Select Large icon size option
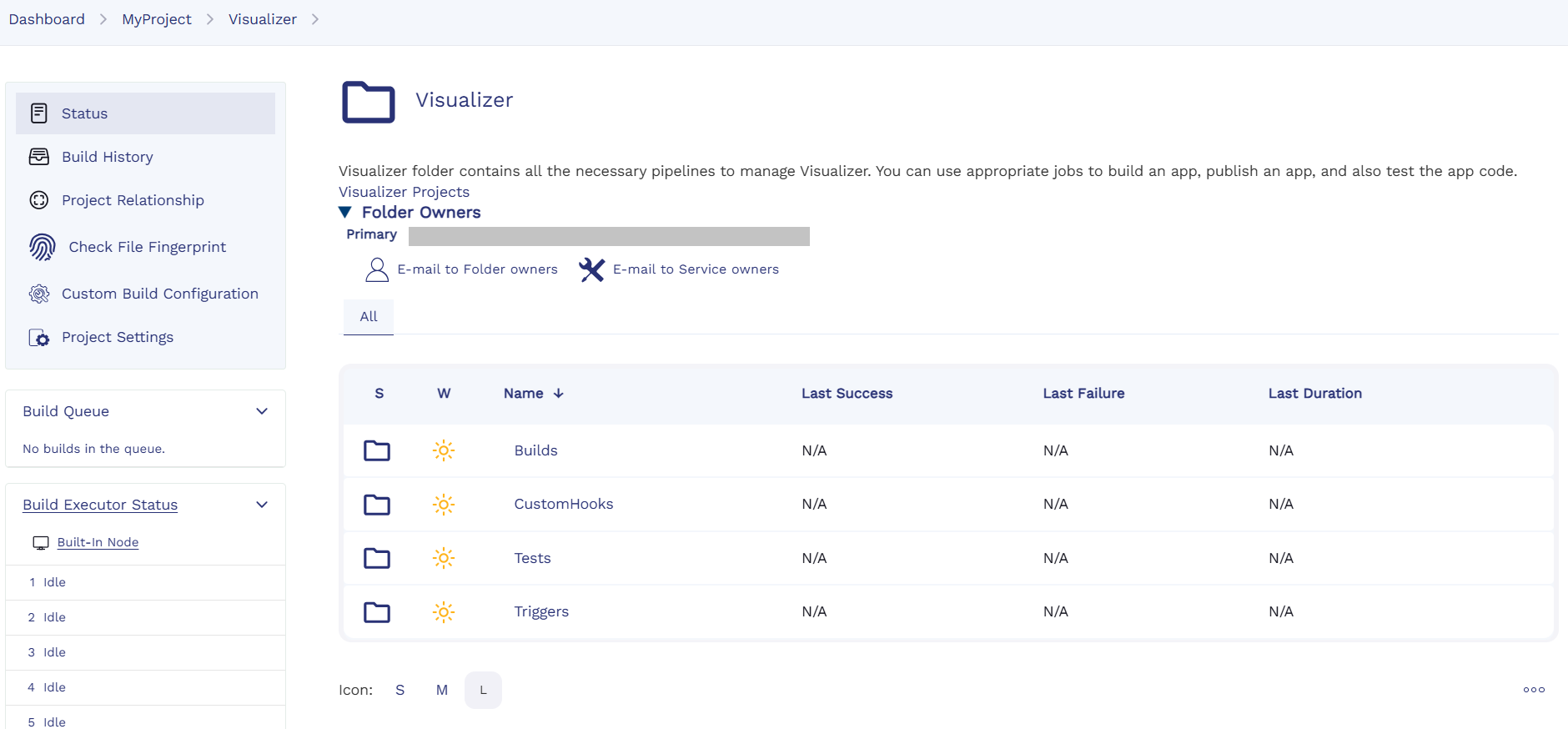The width and height of the screenshot is (1568, 729). (x=483, y=690)
